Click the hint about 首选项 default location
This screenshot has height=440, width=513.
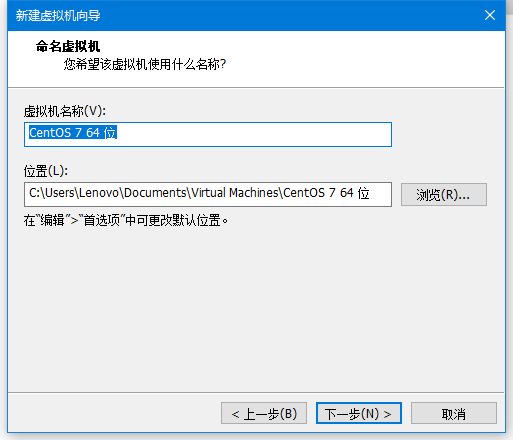126,220
